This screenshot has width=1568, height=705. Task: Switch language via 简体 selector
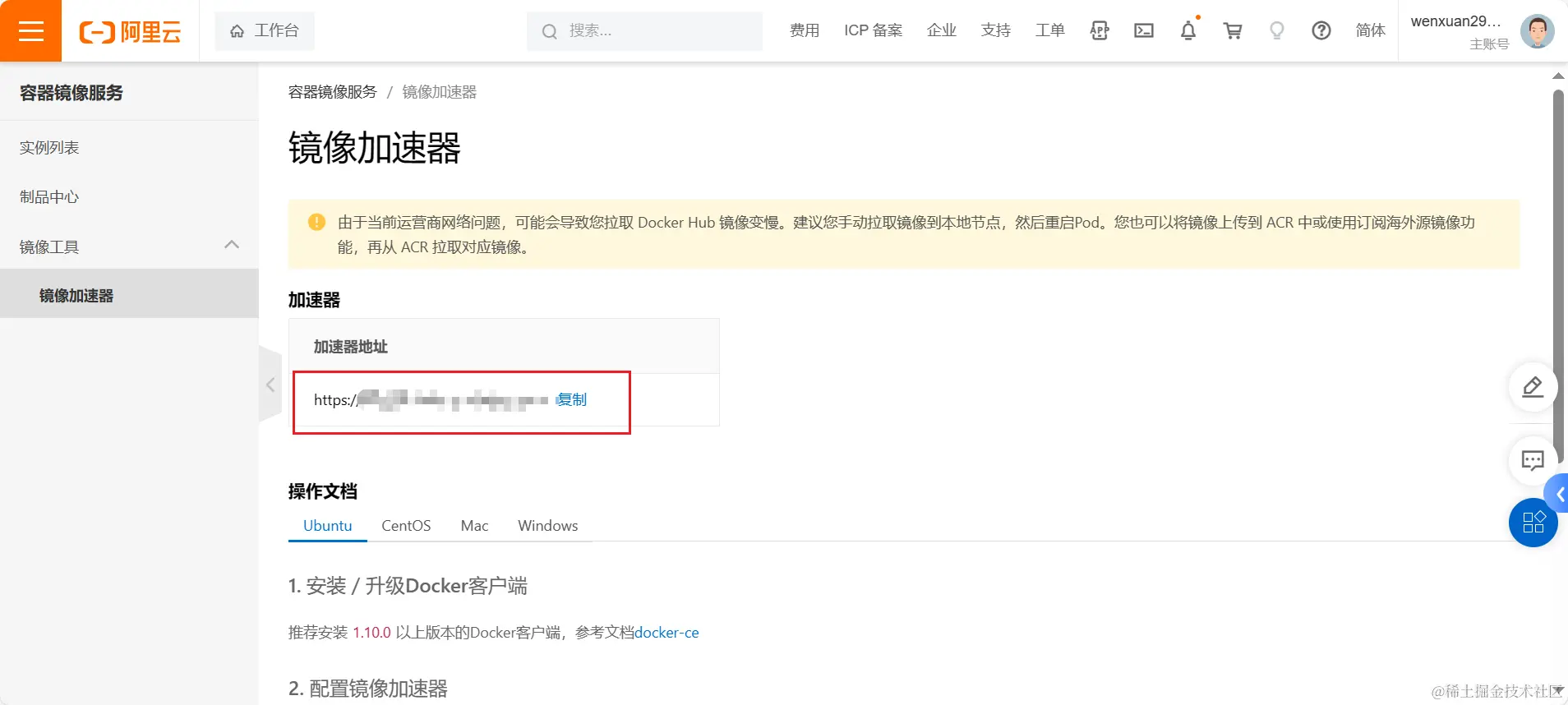coord(1371,30)
